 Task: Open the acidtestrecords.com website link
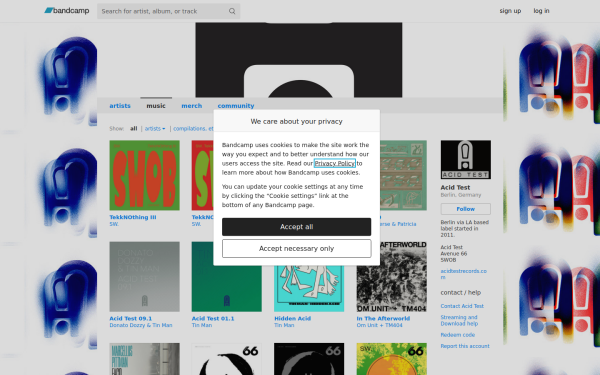(463, 274)
